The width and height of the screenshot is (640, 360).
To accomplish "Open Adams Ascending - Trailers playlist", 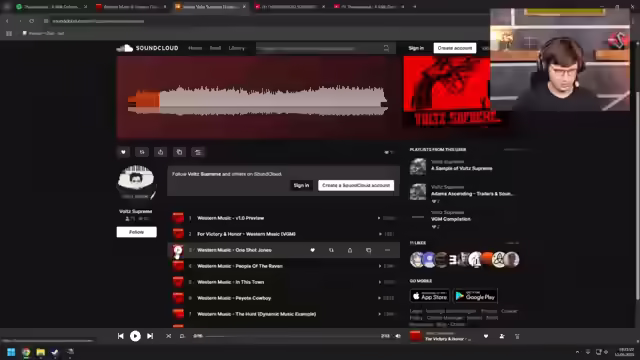I will 472,194.
